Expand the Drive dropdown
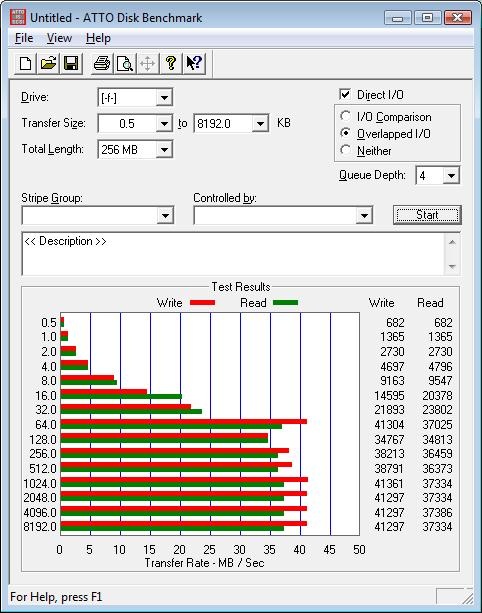This screenshot has width=482, height=613. coord(164,97)
